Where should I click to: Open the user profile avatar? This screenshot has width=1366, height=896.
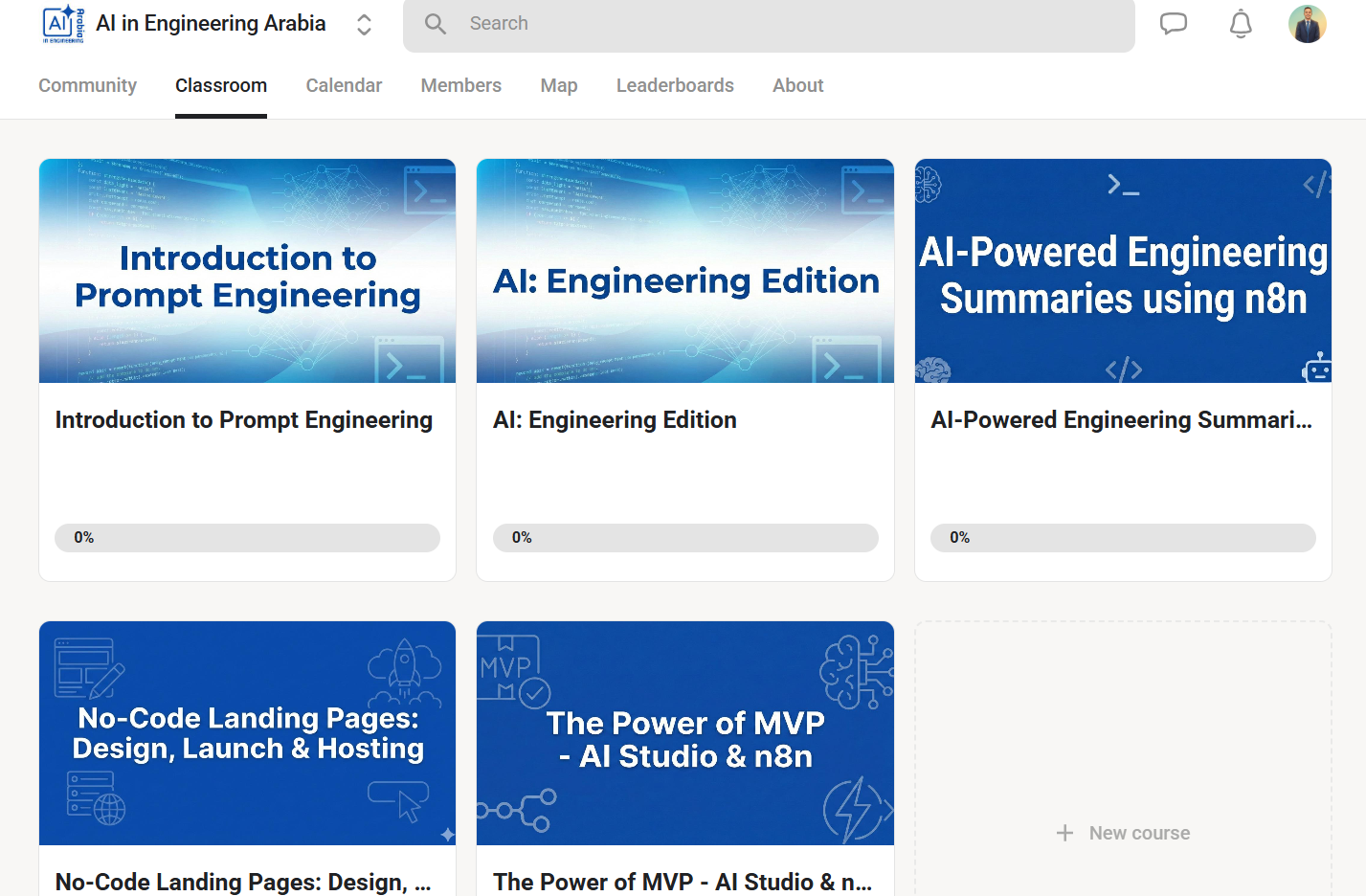(x=1307, y=24)
